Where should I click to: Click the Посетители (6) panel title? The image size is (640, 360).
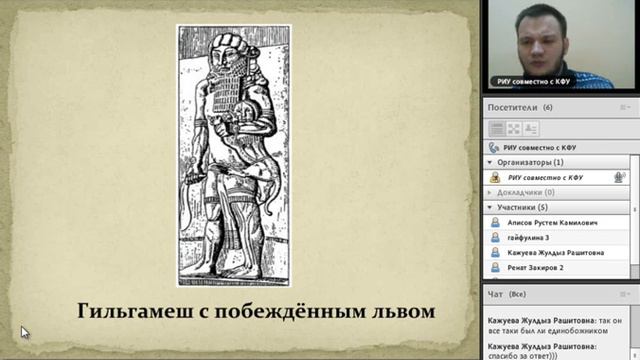click(520, 107)
